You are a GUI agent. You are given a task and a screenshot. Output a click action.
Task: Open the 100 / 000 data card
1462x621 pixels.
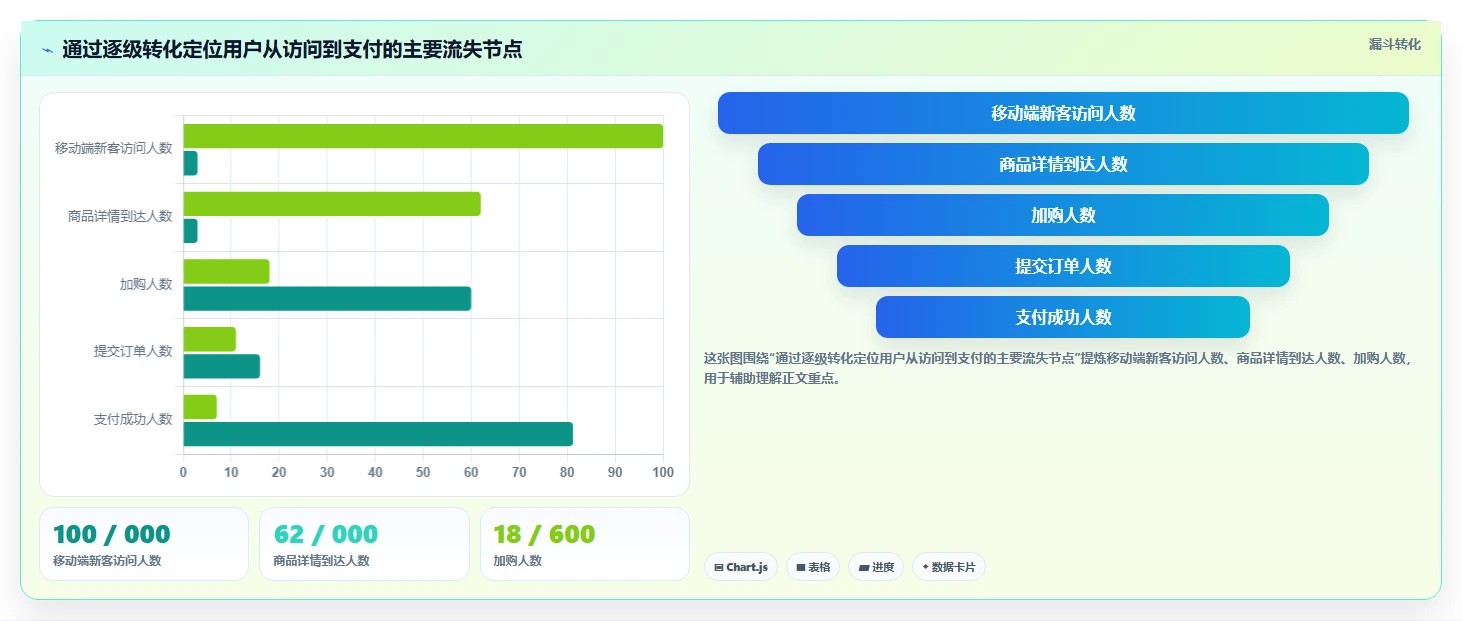click(x=144, y=544)
